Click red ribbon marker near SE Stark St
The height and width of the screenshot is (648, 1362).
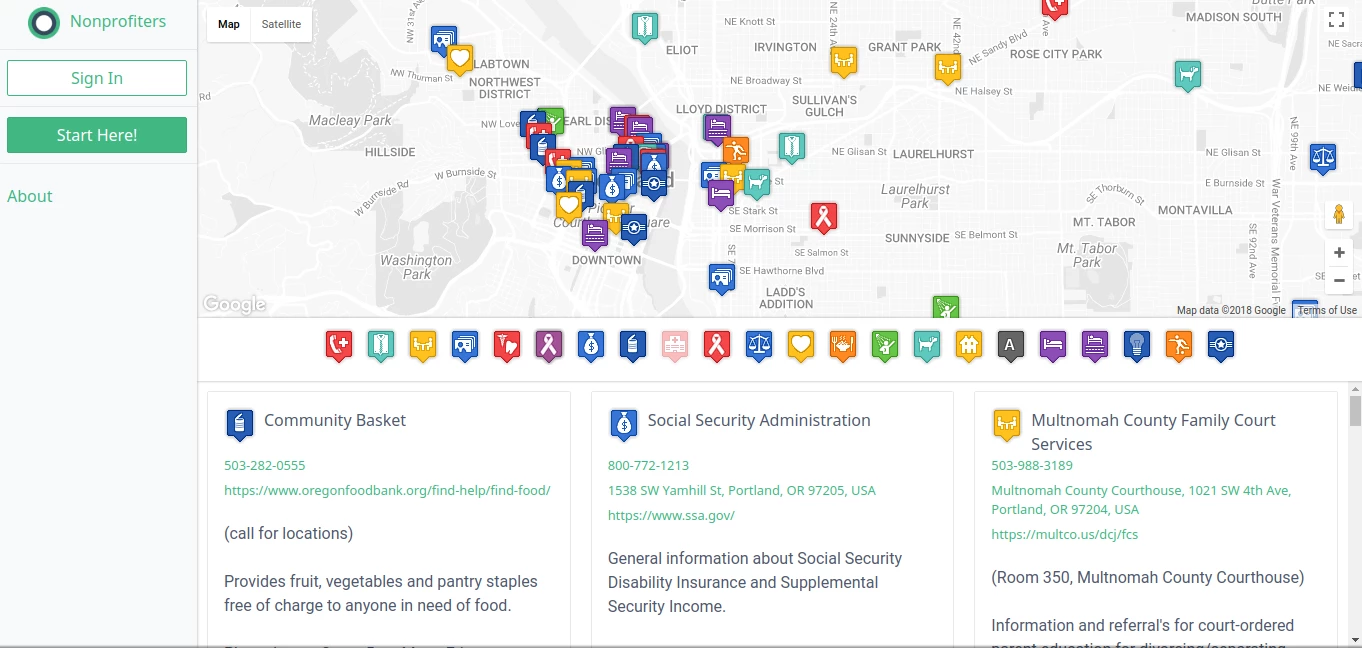point(824,217)
